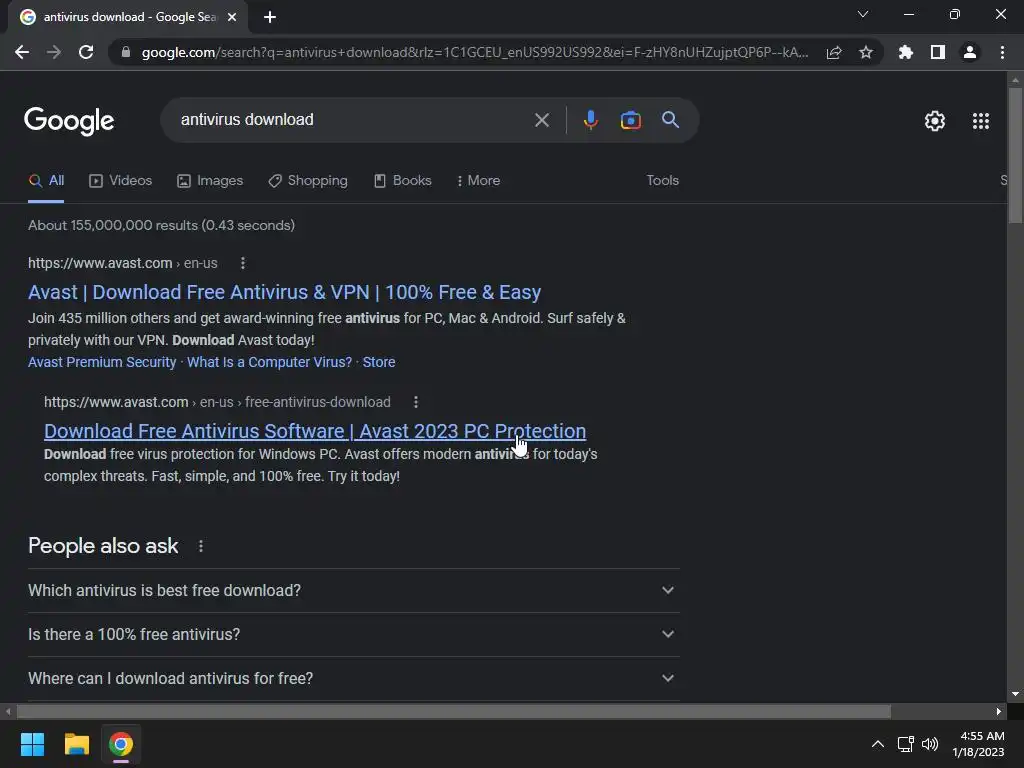Image resolution: width=1024 pixels, height=768 pixels.
Task: Open the volume tray icon
Action: pos(930,744)
